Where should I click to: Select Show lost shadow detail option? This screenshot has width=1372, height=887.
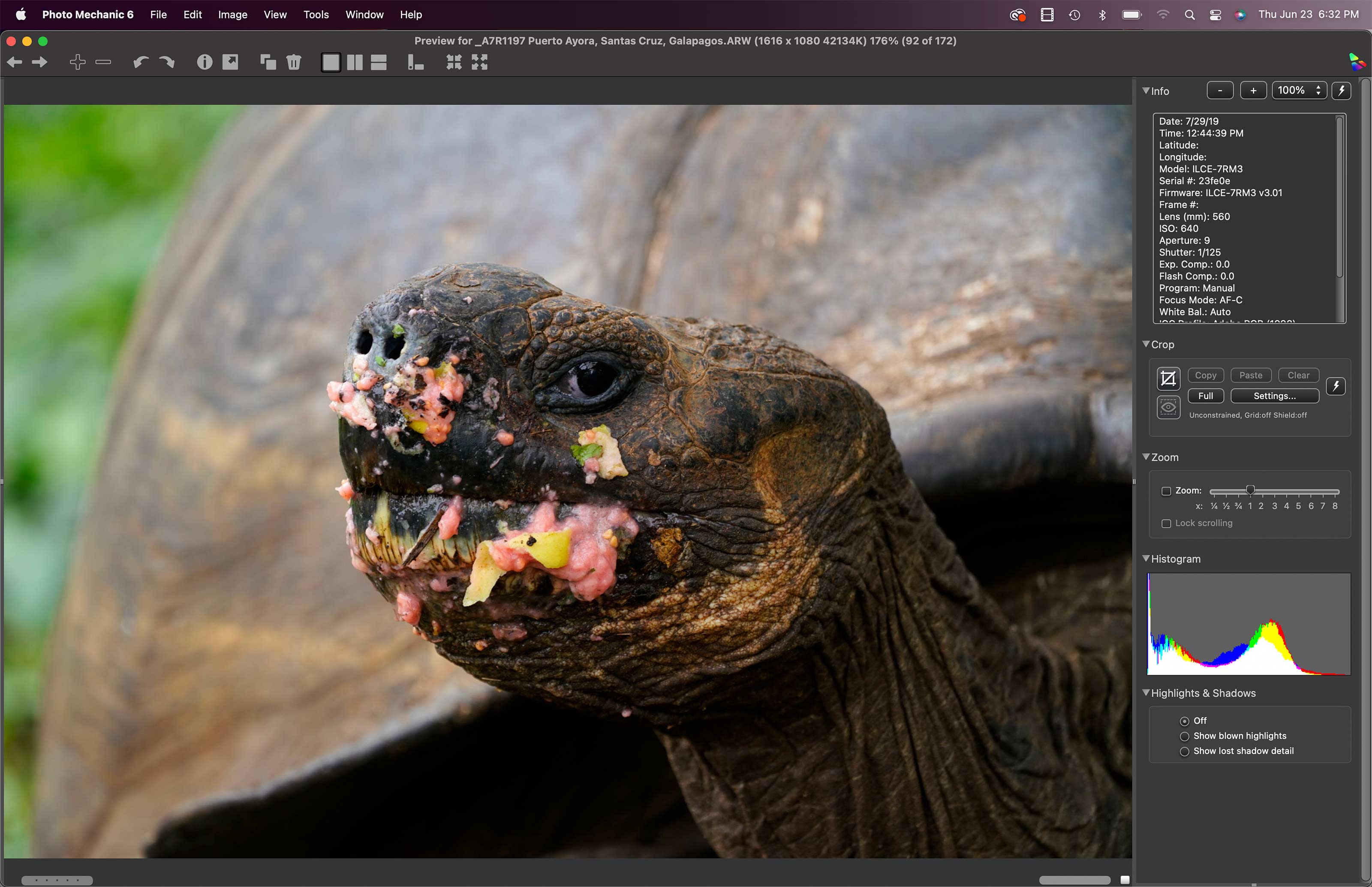pyautogui.click(x=1184, y=751)
